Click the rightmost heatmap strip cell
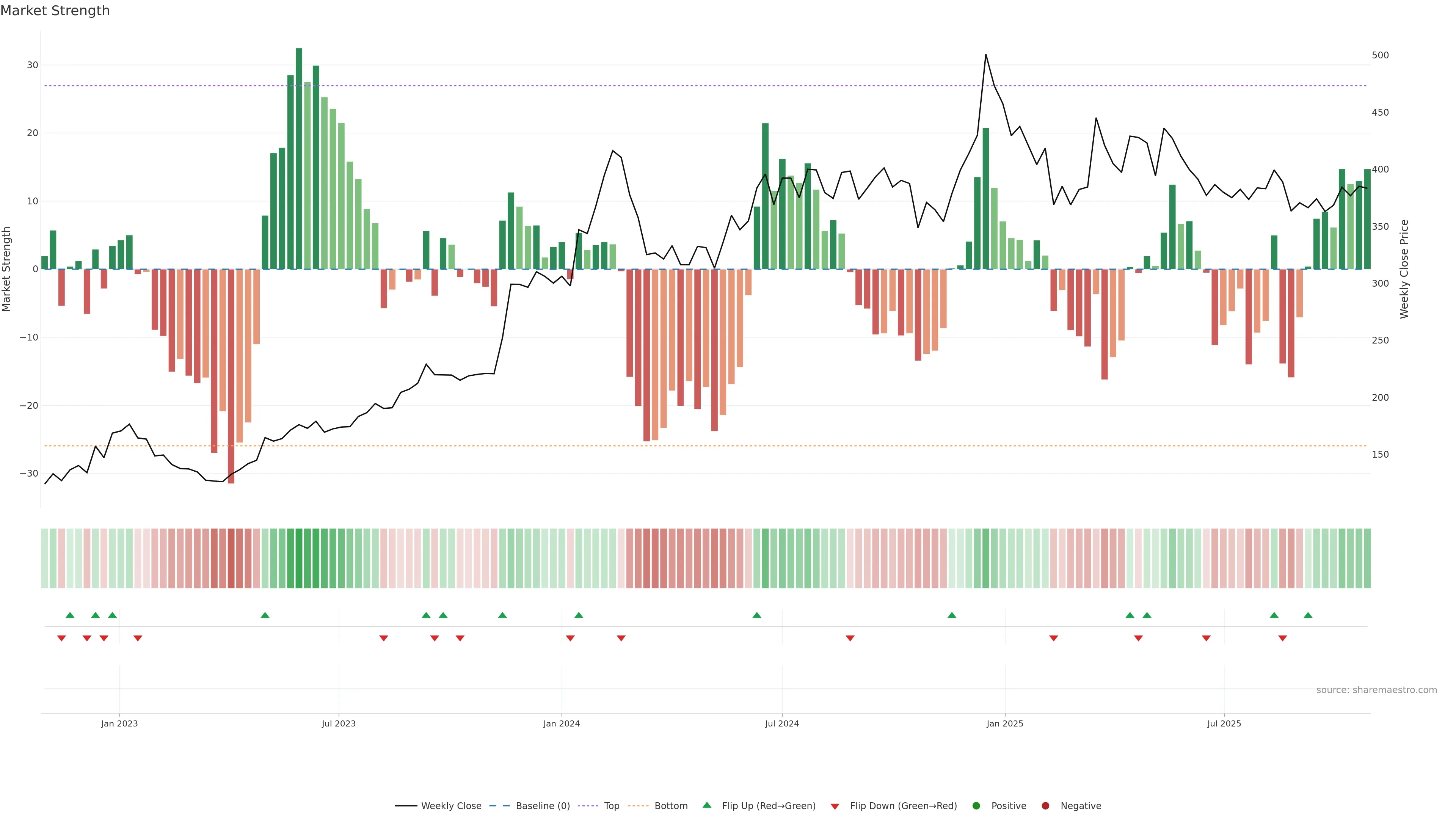This screenshot has height=819, width=1456. point(1367,559)
